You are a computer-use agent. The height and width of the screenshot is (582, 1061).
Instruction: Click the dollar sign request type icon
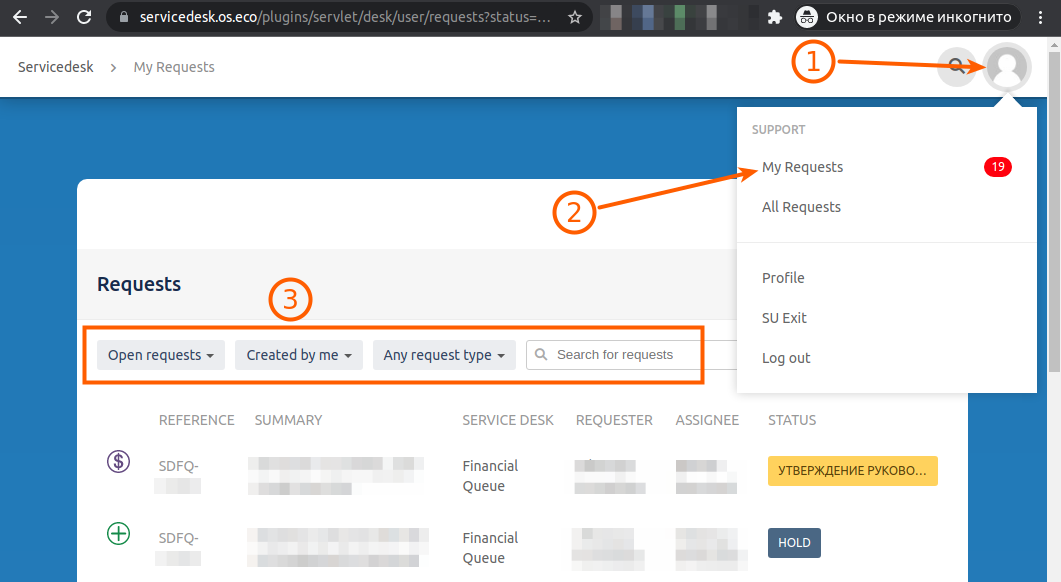click(118, 461)
